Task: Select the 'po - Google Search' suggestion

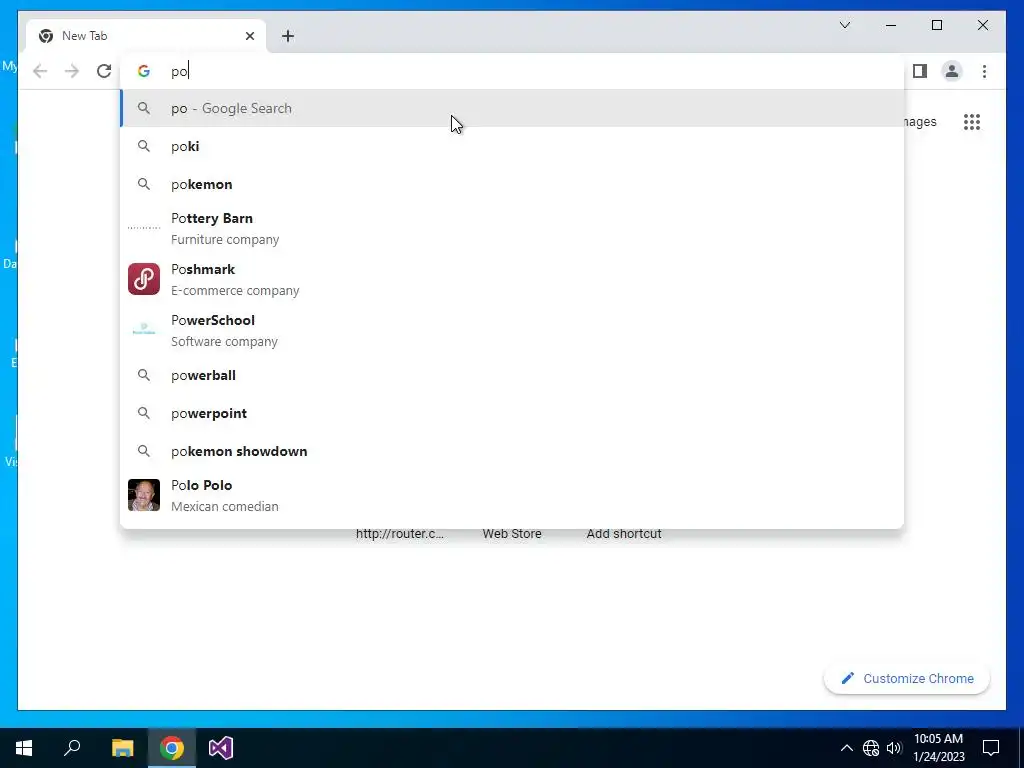Action: click(x=512, y=108)
